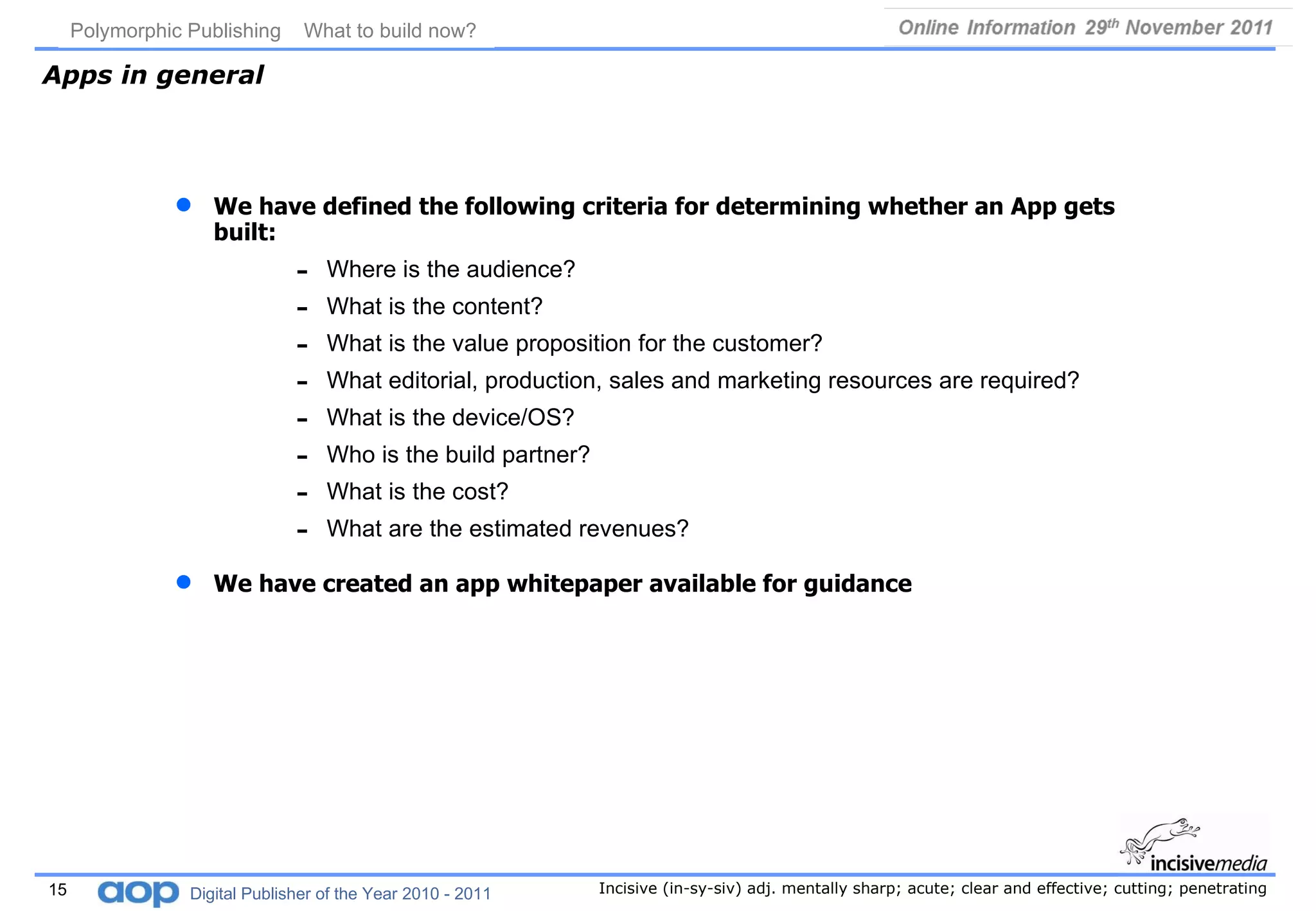Click the line 'What is the cost?'
Viewport: 1316px width, 911px height.
(417, 491)
